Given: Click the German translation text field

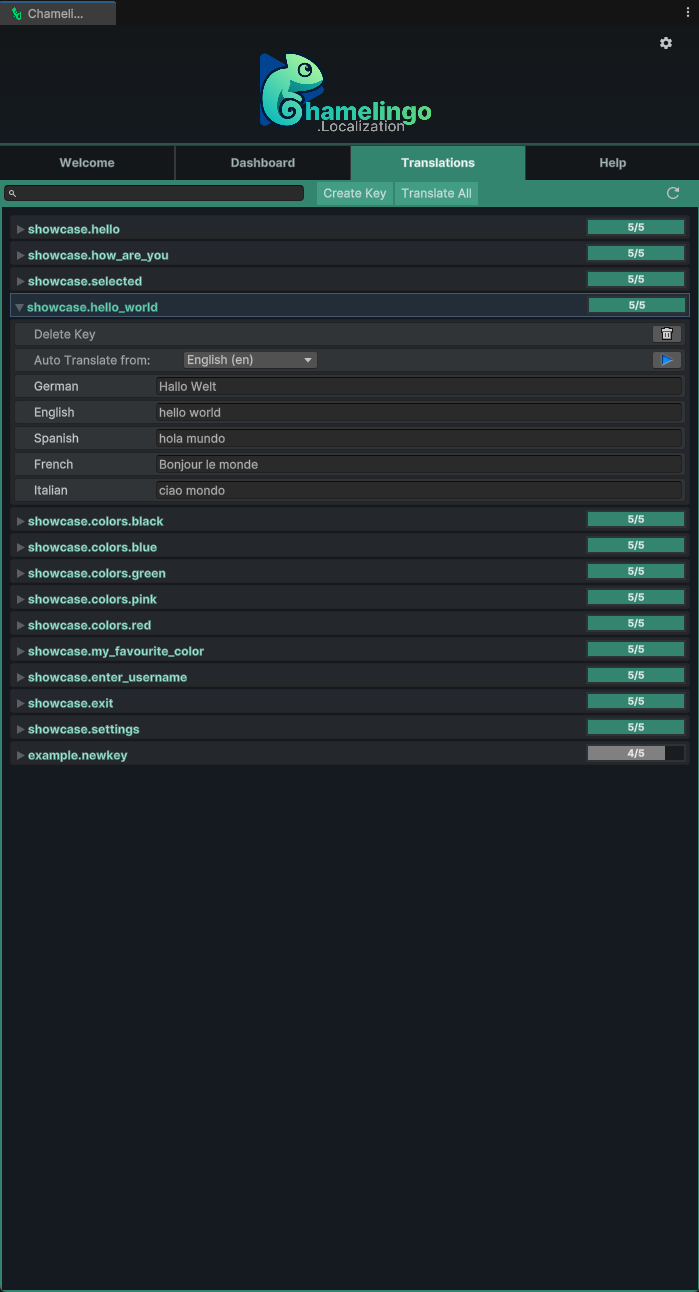Looking at the screenshot, I should (419, 387).
